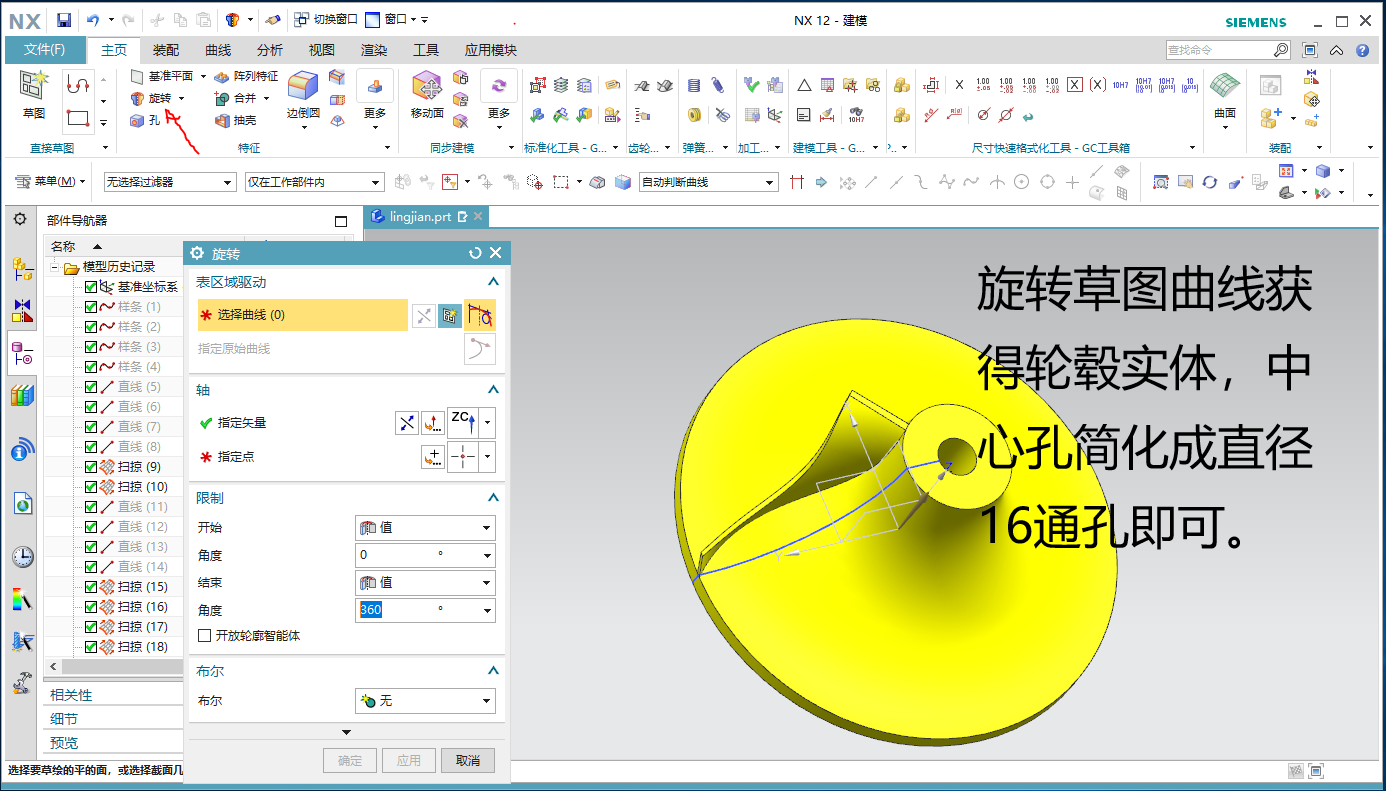Switch to the 曲线 ribbon tab

point(218,50)
